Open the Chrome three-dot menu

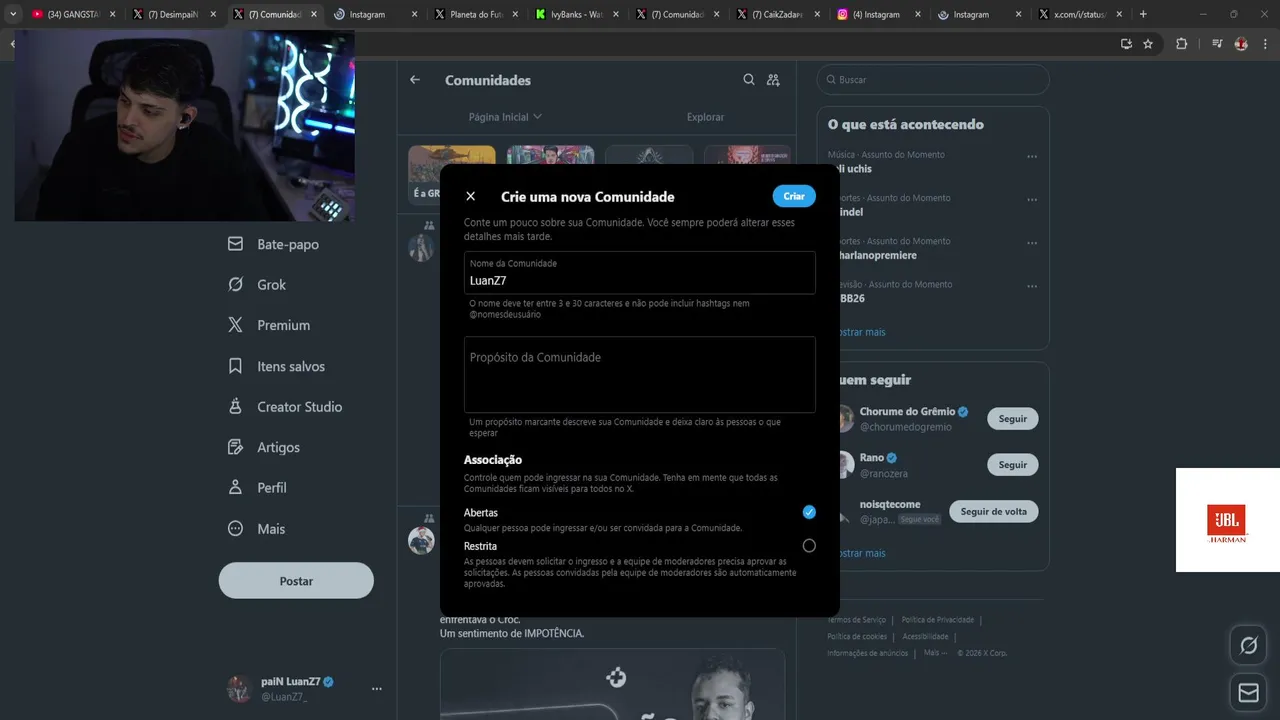click(x=1265, y=44)
